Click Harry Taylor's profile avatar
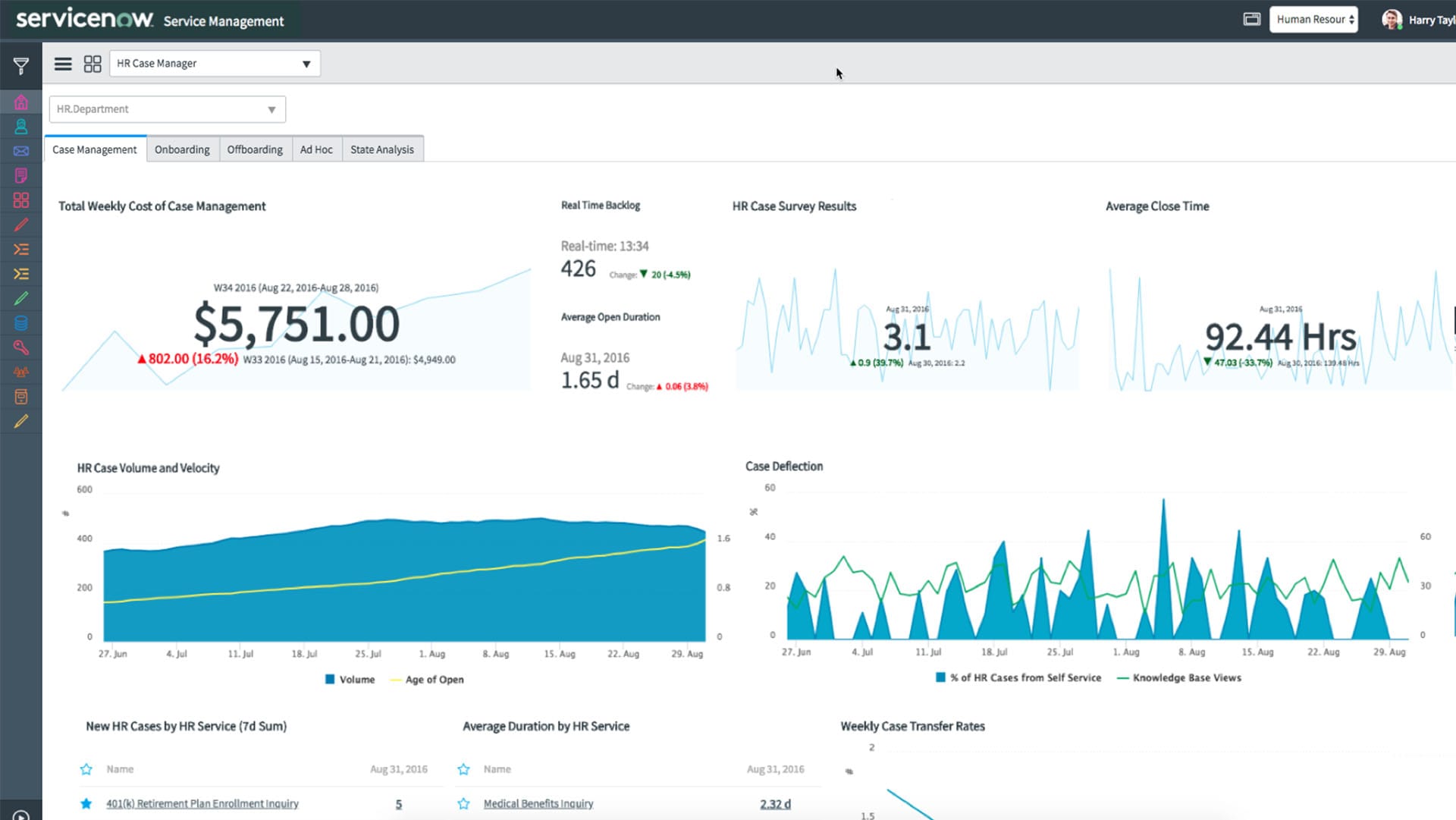This screenshot has height=820, width=1456. pyautogui.click(x=1392, y=18)
